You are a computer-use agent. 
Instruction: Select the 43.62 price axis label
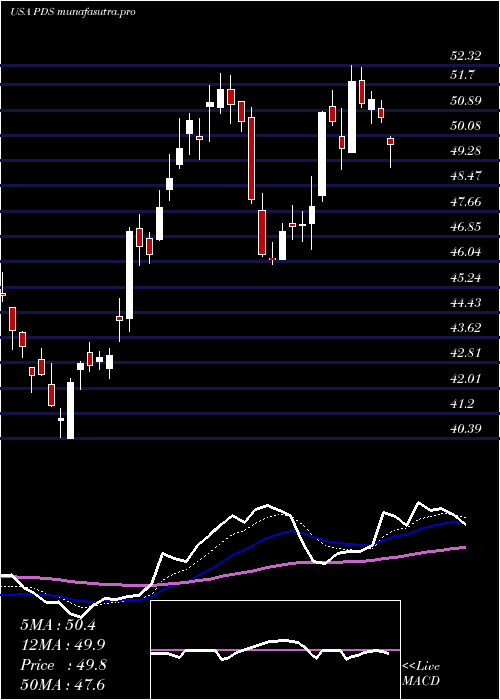[466, 328]
